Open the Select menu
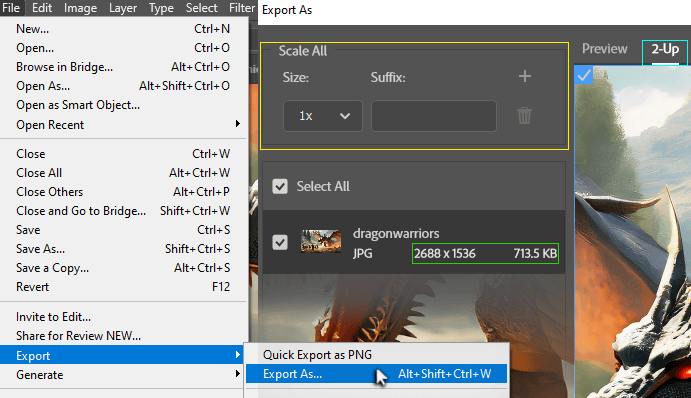This screenshot has height=398, width=691. 201,8
